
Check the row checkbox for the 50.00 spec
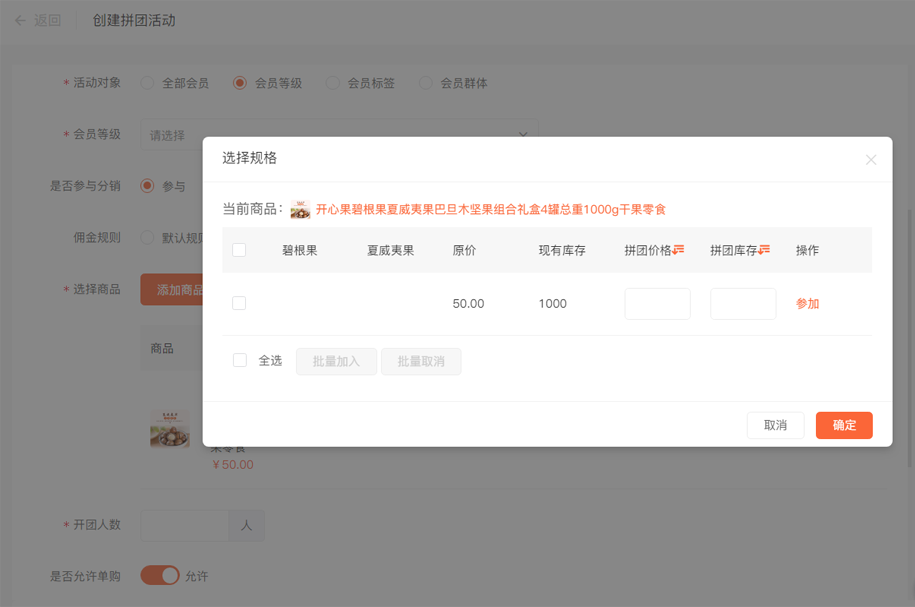[x=239, y=303]
